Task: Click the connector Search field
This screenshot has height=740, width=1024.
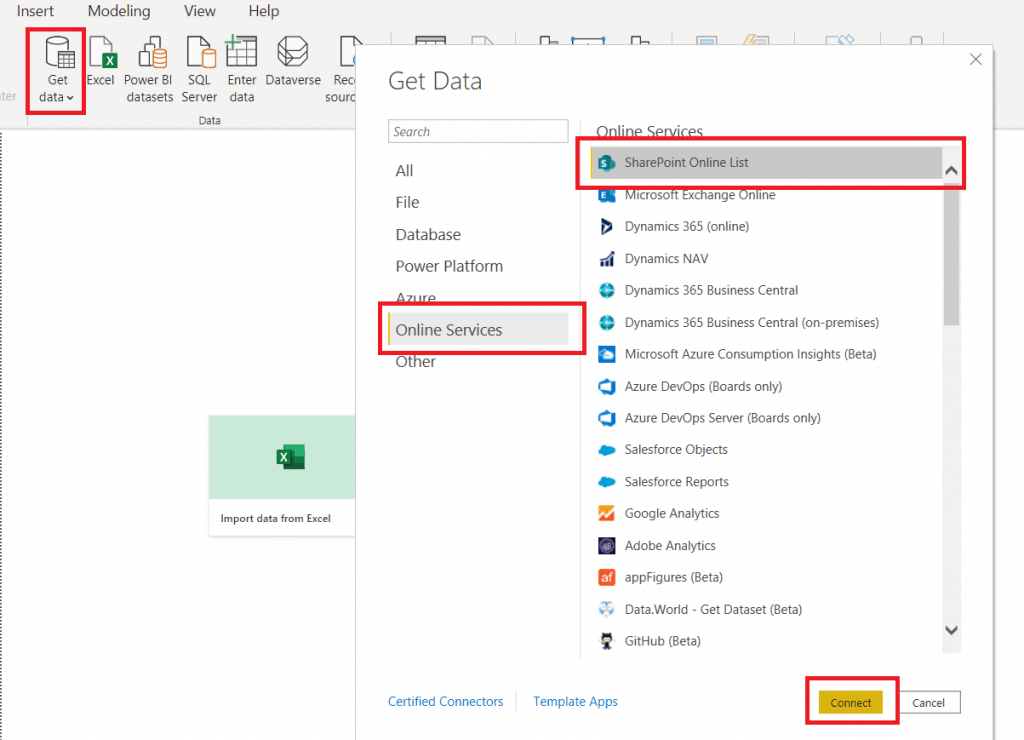Action: click(478, 131)
